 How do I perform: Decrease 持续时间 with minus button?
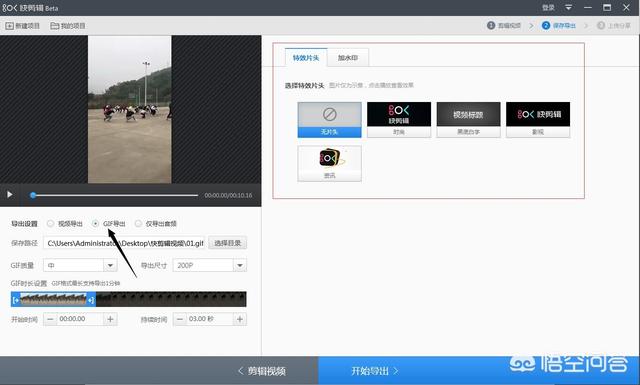click(x=180, y=319)
